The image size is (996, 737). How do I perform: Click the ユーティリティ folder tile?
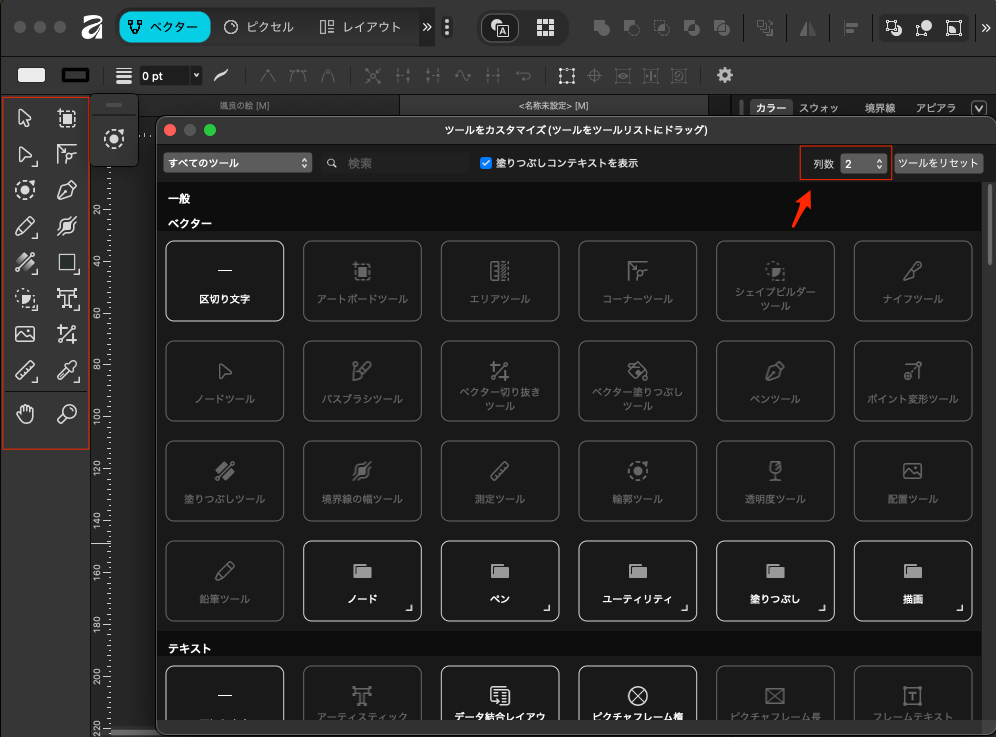pyautogui.click(x=637, y=580)
